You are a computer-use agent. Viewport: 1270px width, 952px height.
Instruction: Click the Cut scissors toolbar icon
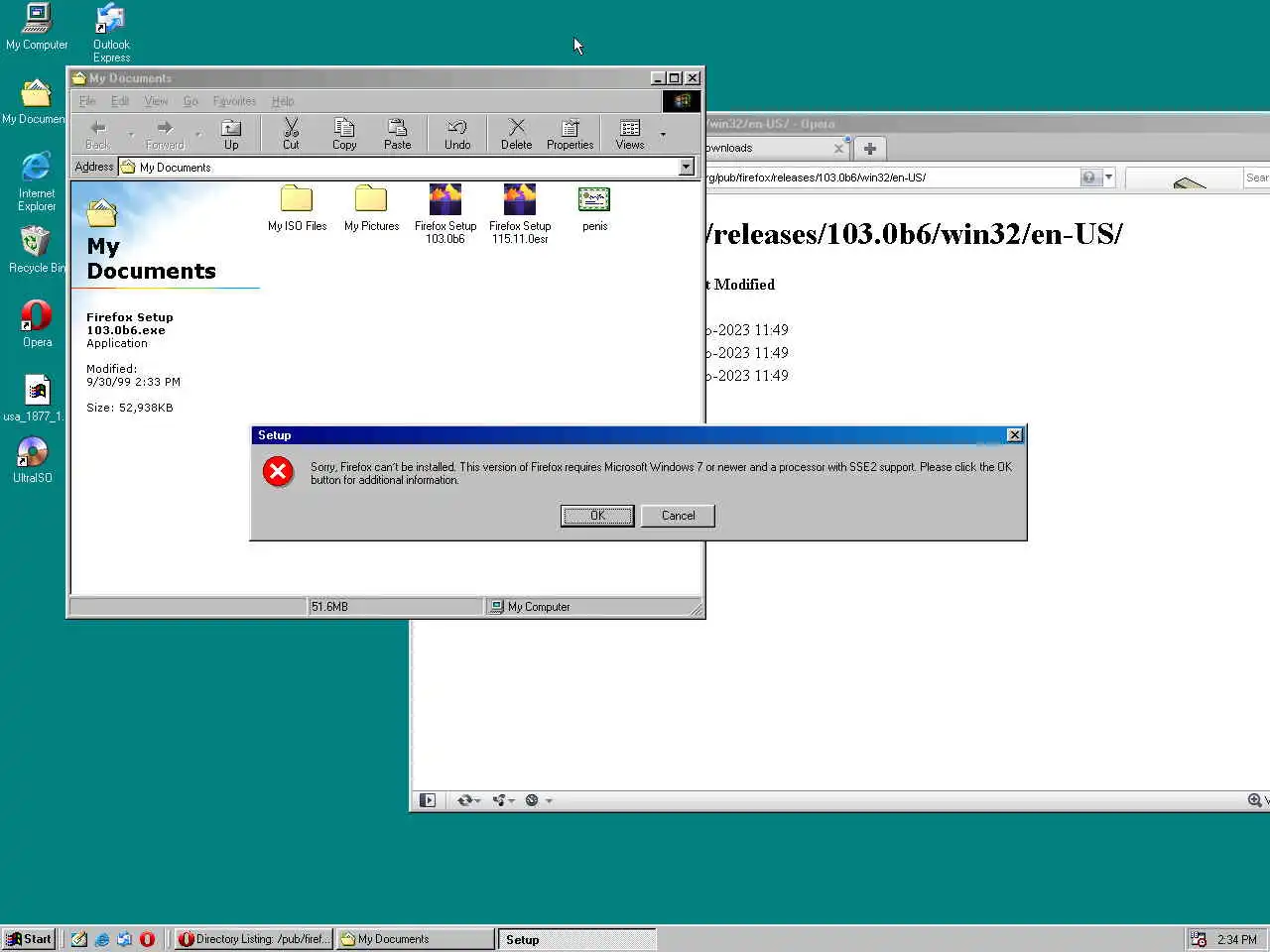coord(291,134)
